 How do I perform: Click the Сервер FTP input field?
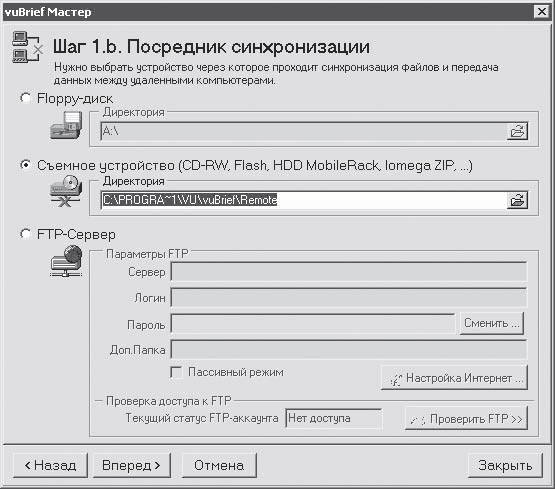click(349, 271)
